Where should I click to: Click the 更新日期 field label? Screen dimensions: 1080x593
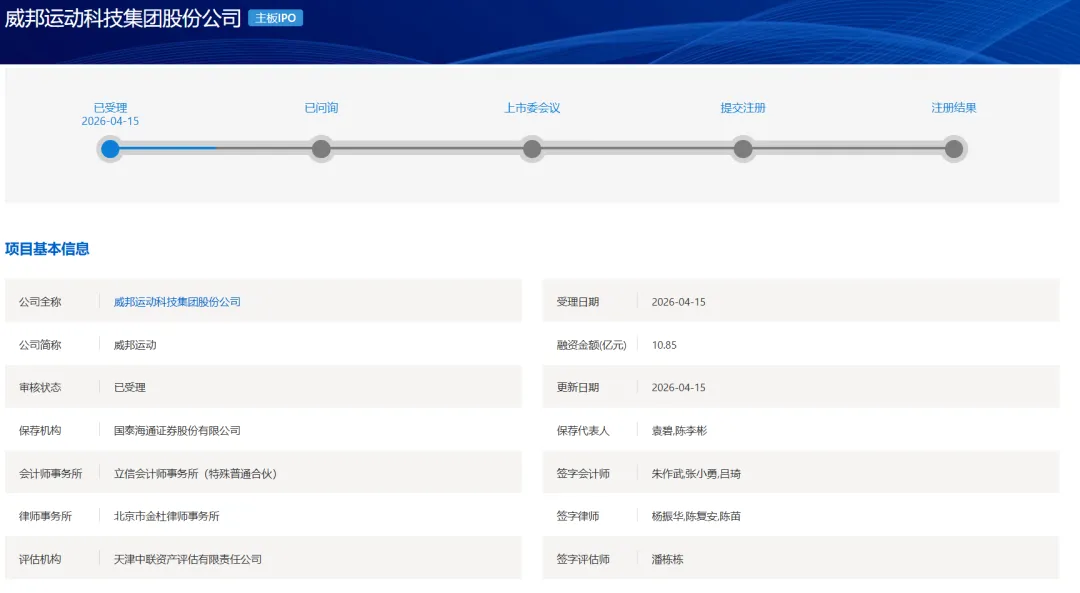tap(578, 388)
